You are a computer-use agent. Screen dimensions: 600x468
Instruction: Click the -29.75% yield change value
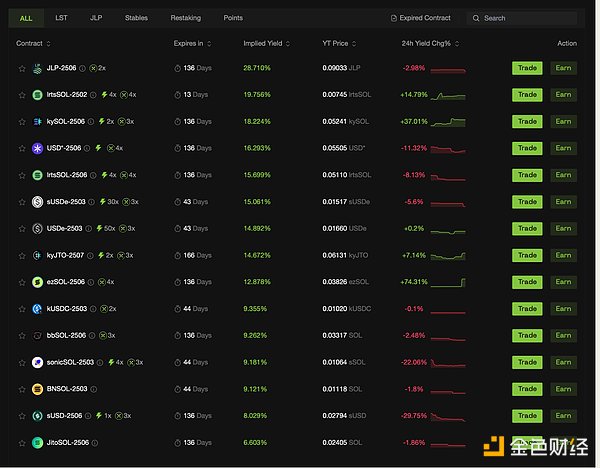pyautogui.click(x=414, y=416)
